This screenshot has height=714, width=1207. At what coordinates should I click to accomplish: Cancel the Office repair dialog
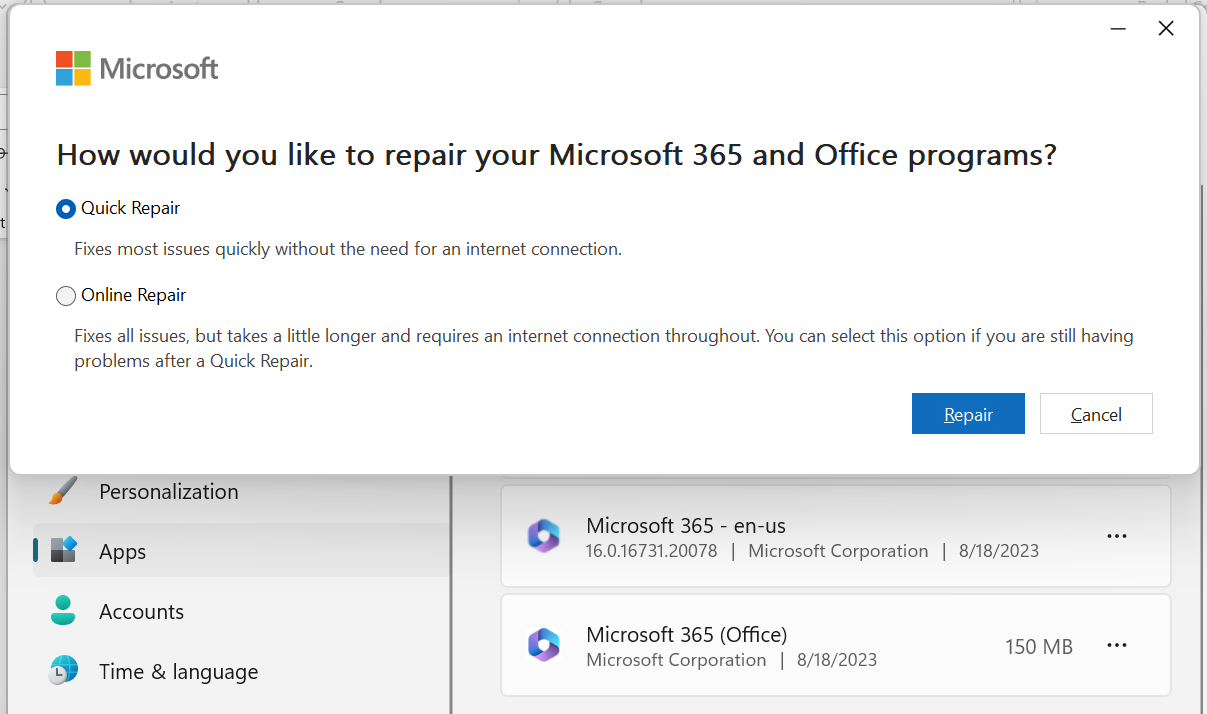click(1096, 414)
